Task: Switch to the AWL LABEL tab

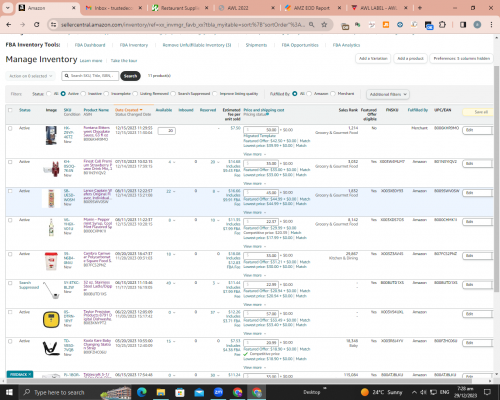Action: coord(378,8)
